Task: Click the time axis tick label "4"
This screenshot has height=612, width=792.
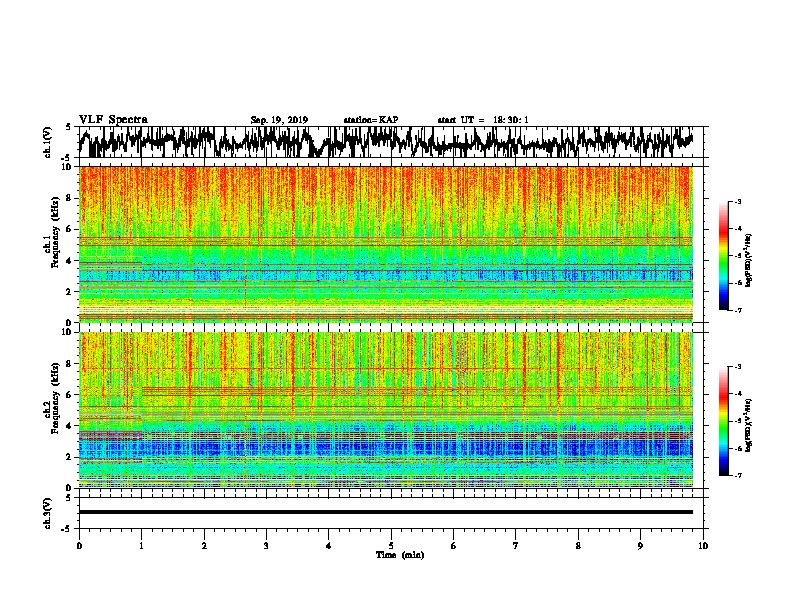Action: (x=329, y=546)
